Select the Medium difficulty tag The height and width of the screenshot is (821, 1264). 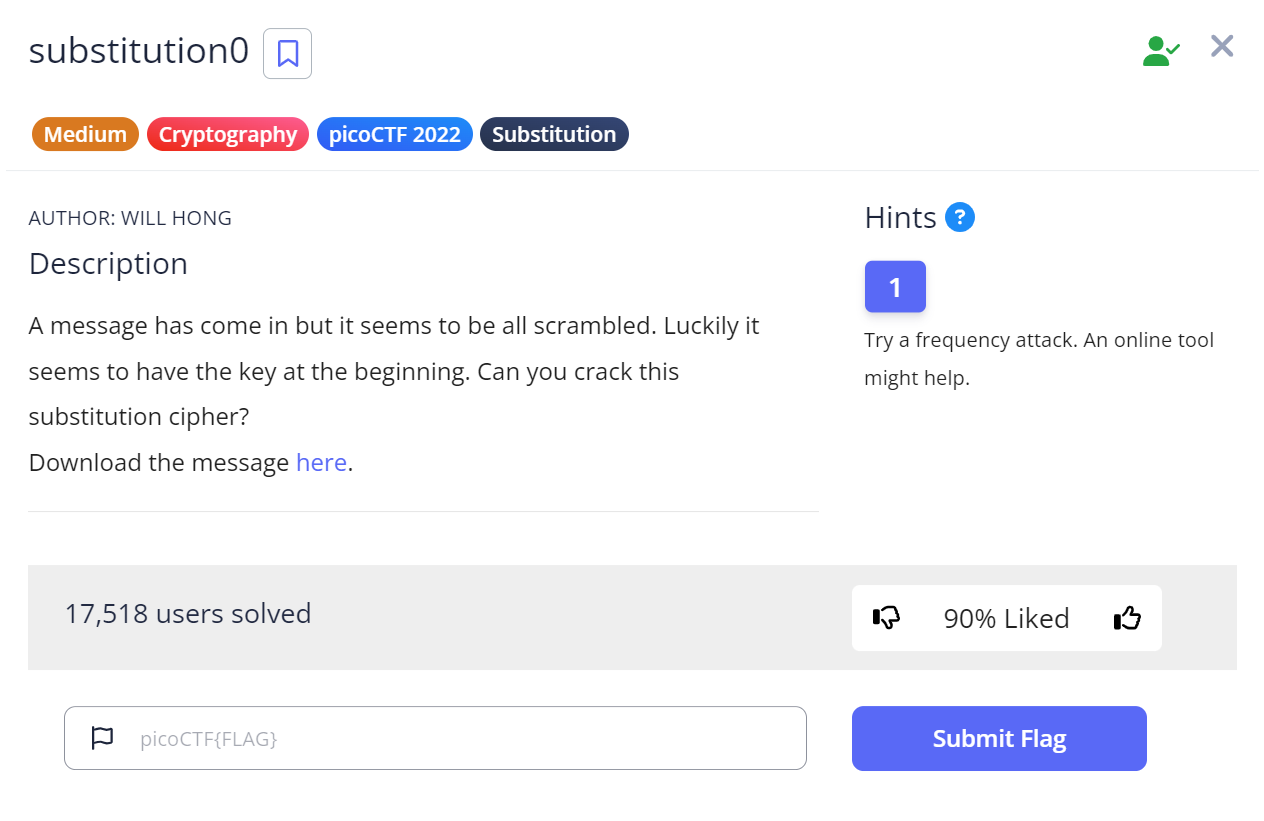point(85,135)
